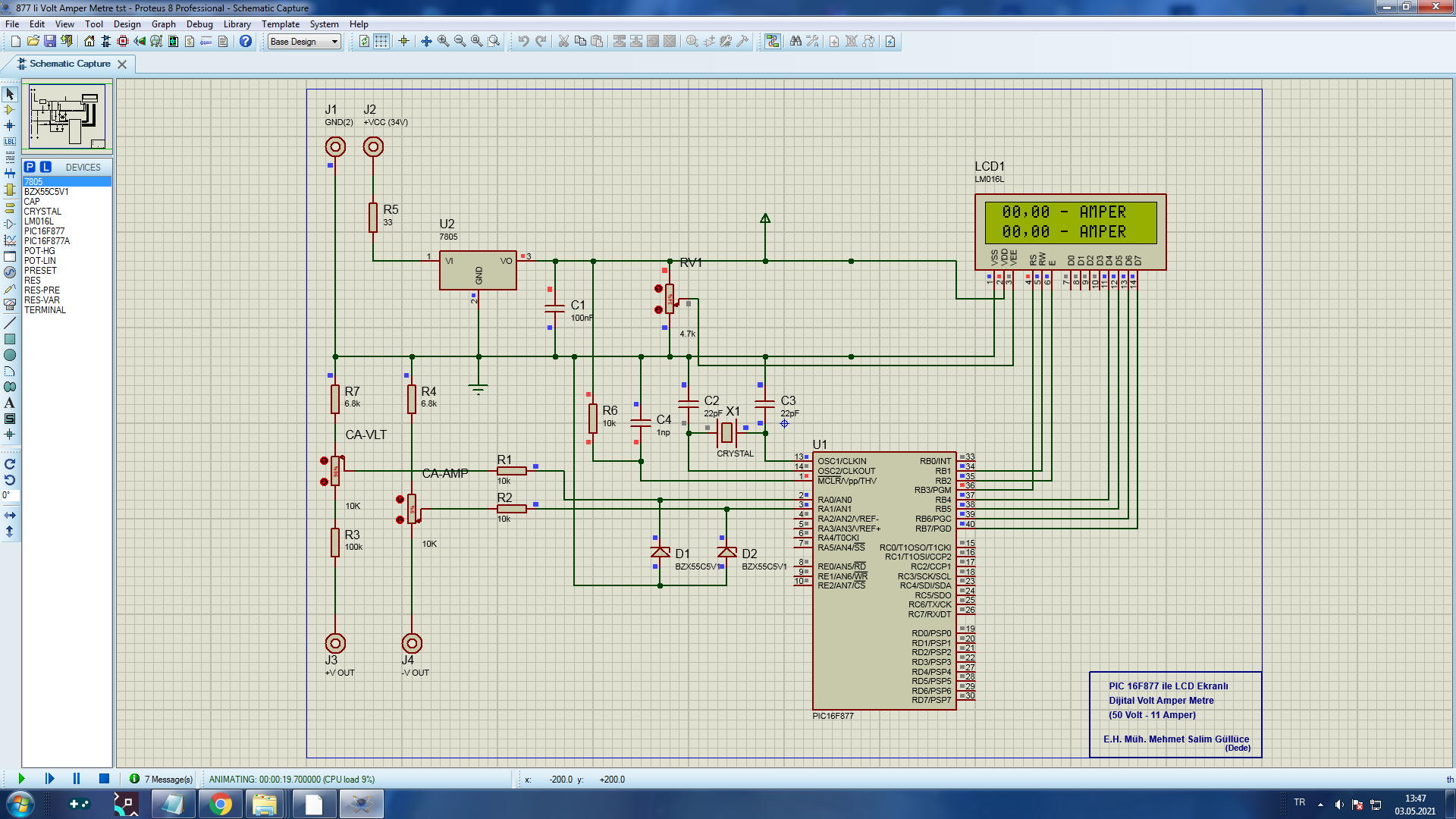Click the L library manager button
Viewport: 1456px width, 819px height.
pyautogui.click(x=45, y=167)
